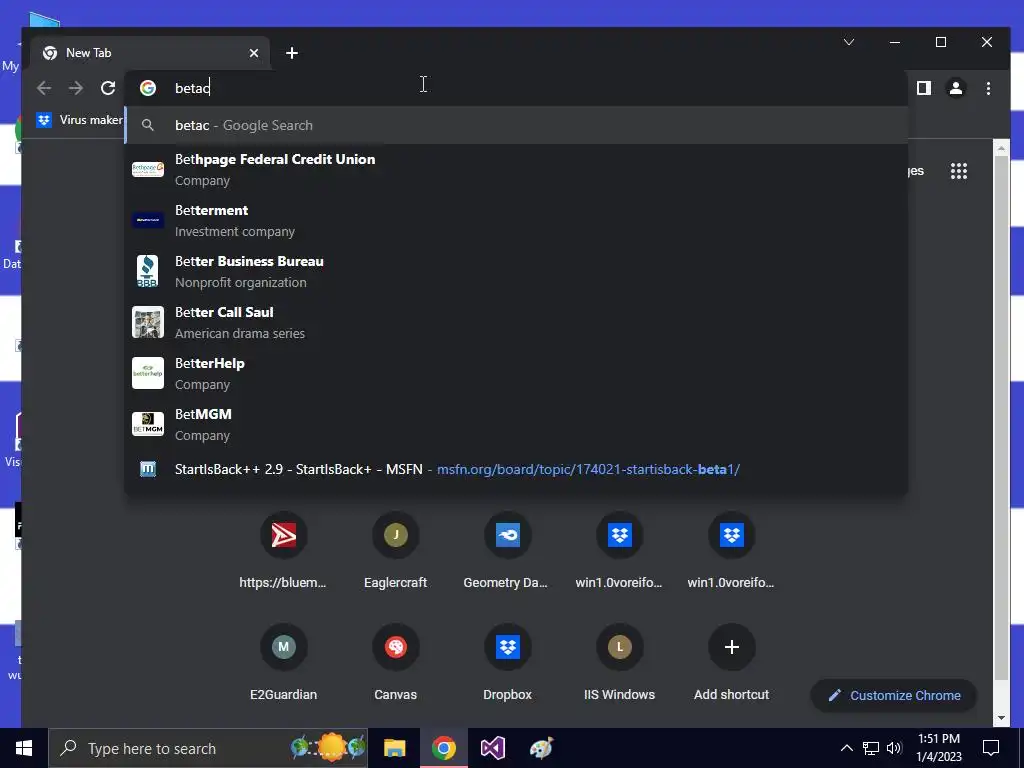Screen dimensions: 1024x768
Task: Click the Customize Chrome button
Action: coord(894,696)
